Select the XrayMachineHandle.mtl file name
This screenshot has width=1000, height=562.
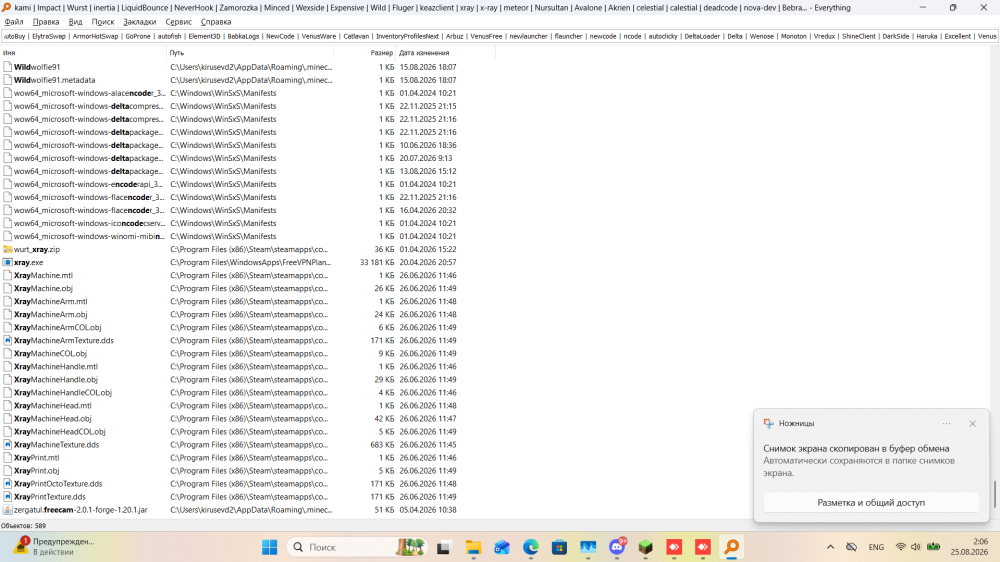pos(55,367)
